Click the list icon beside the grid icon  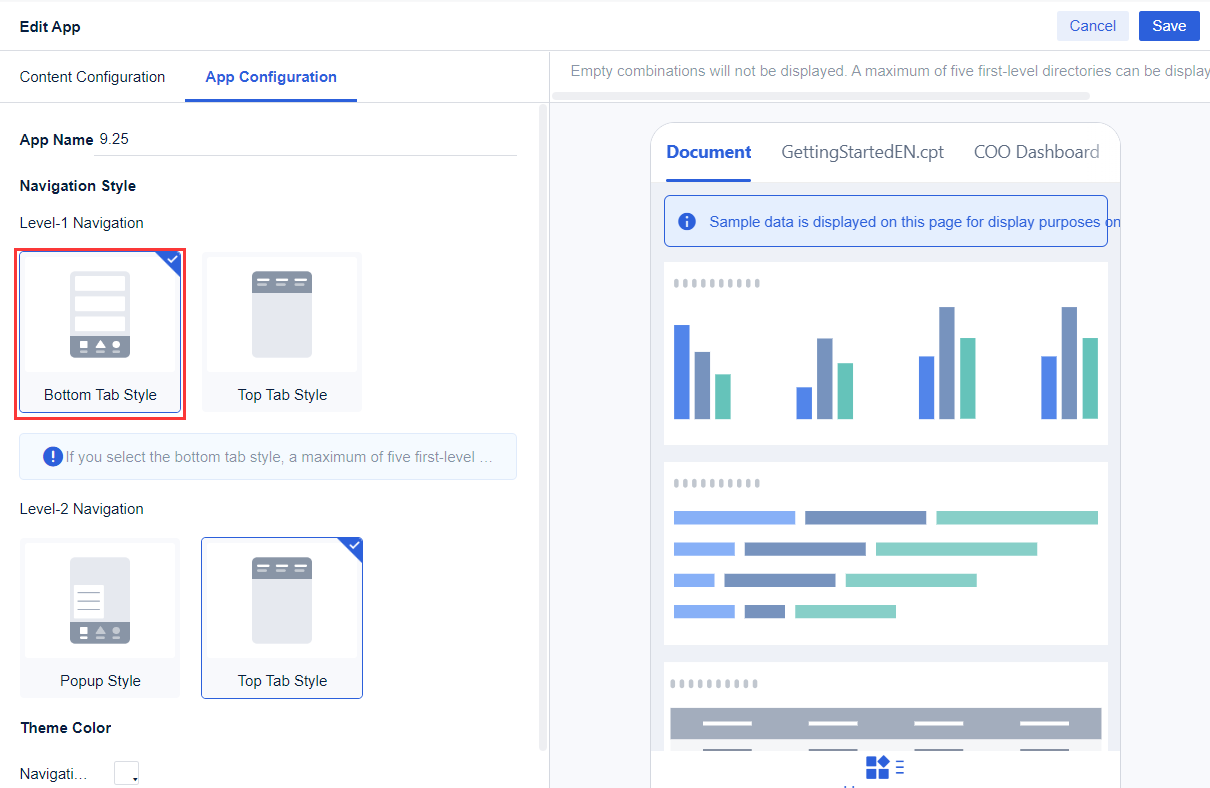pos(899,767)
